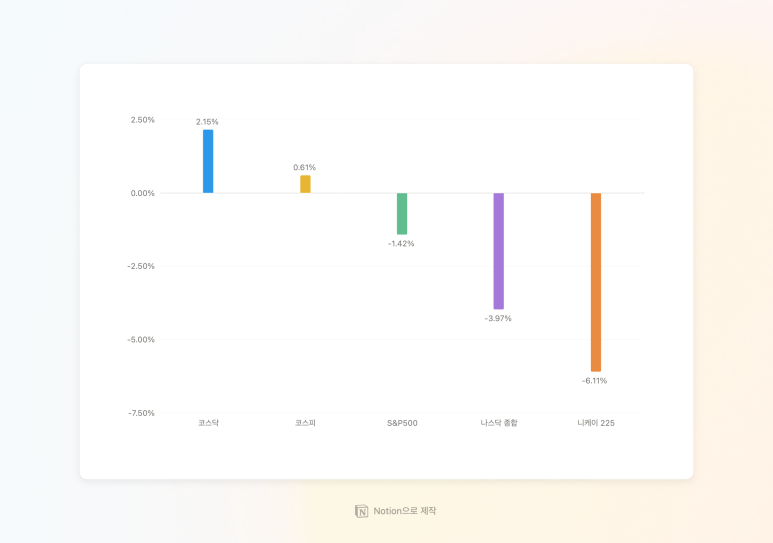Select the green S&P500 bar
The height and width of the screenshot is (543, 773).
click(x=402, y=214)
